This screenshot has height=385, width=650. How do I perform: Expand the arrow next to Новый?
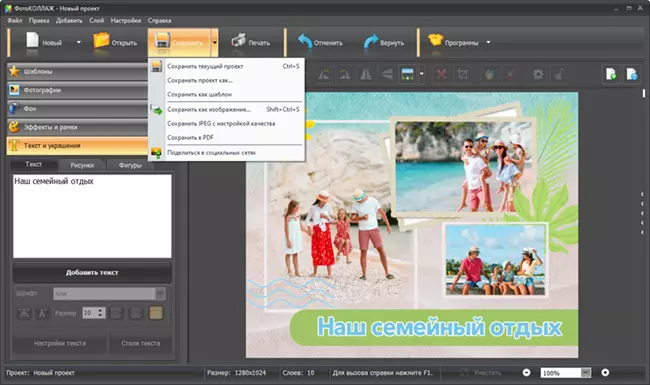(x=78, y=42)
